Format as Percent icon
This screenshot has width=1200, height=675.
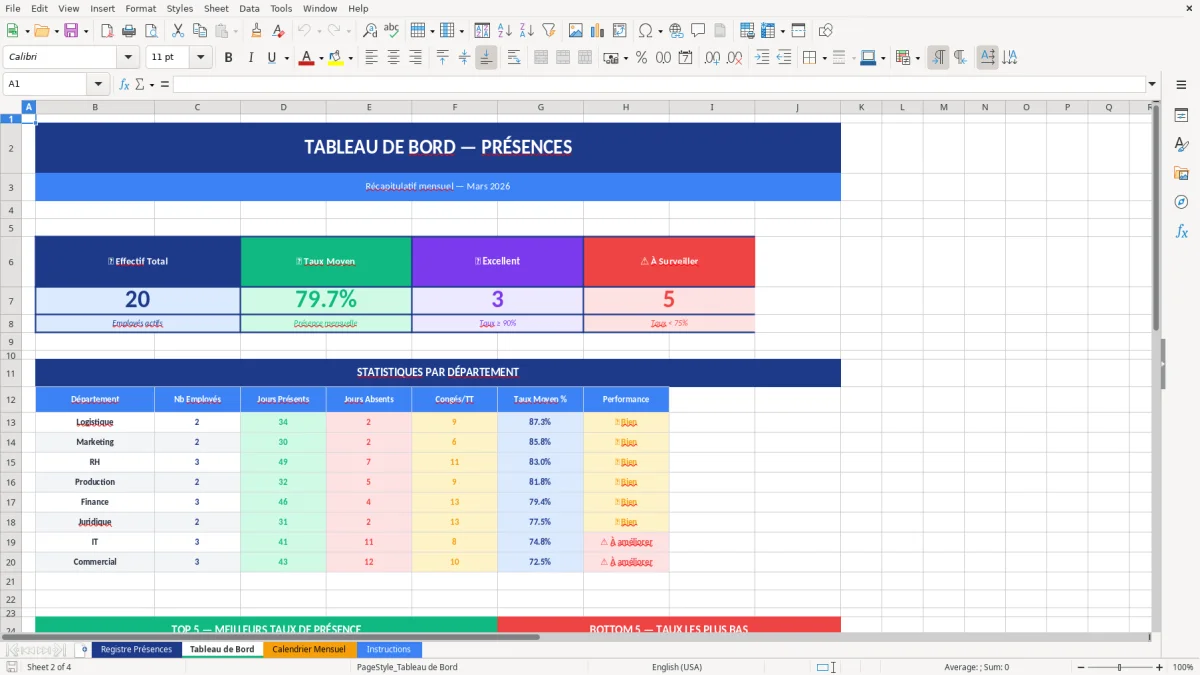click(641, 58)
